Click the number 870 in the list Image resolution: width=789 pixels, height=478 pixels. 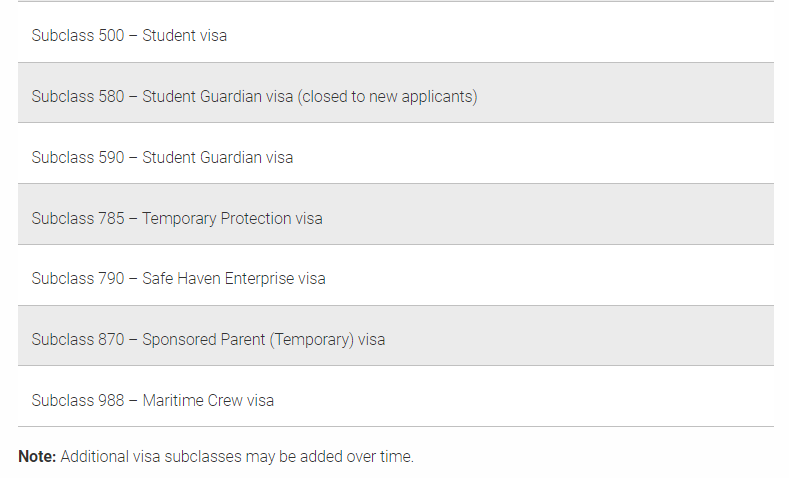[x=111, y=340]
